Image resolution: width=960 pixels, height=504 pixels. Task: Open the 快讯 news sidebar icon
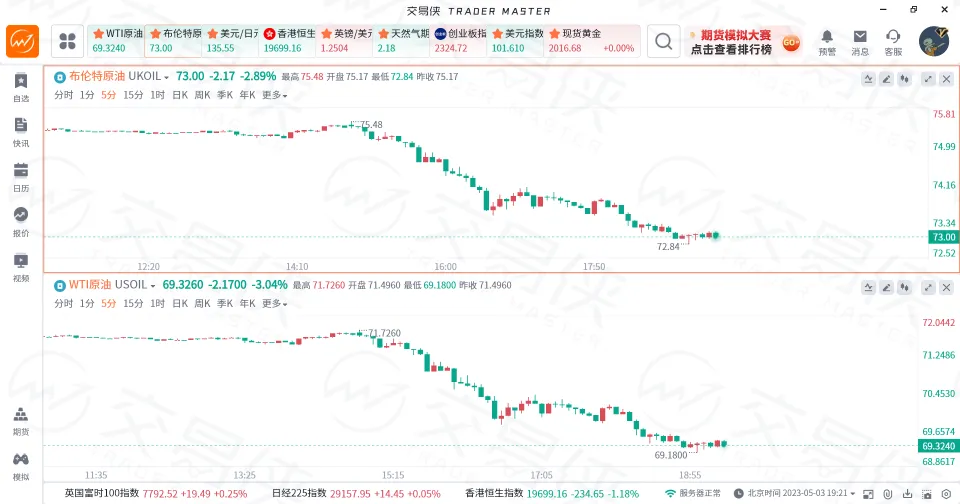(x=21, y=130)
